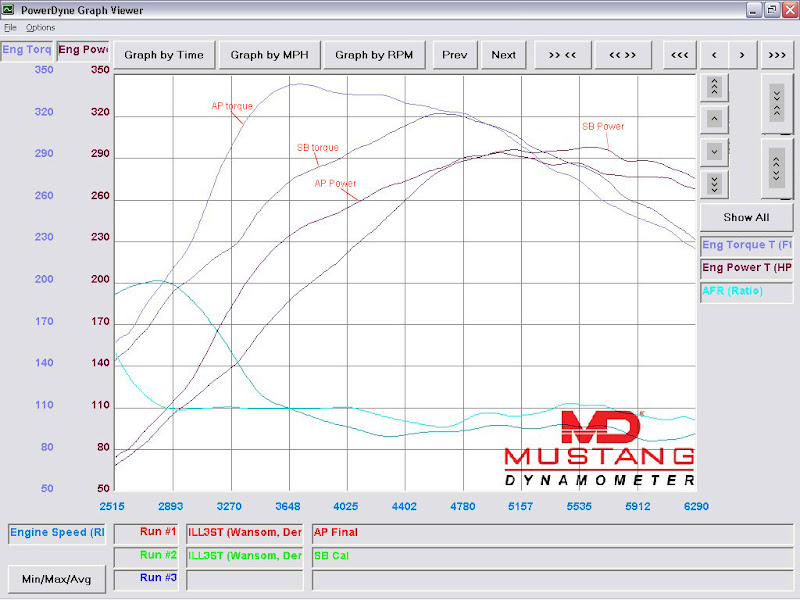Image resolution: width=800 pixels, height=600 pixels.
Task: Click the single left '<' pan button
Action: (714, 55)
